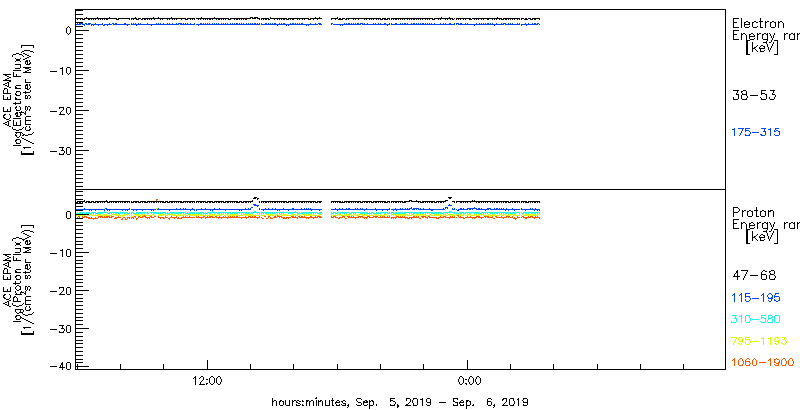
Task: Select the blue 115-195 proton legend label
Action: click(756, 298)
